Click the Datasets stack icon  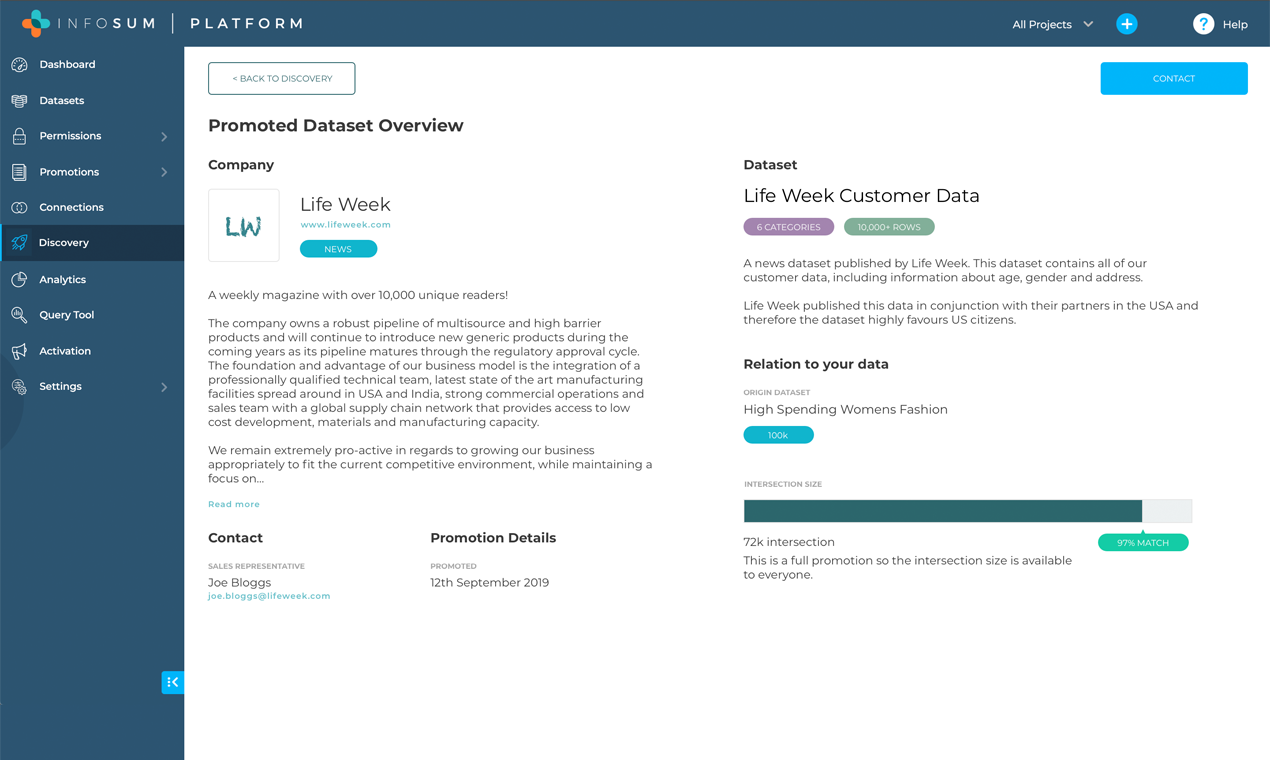point(19,101)
